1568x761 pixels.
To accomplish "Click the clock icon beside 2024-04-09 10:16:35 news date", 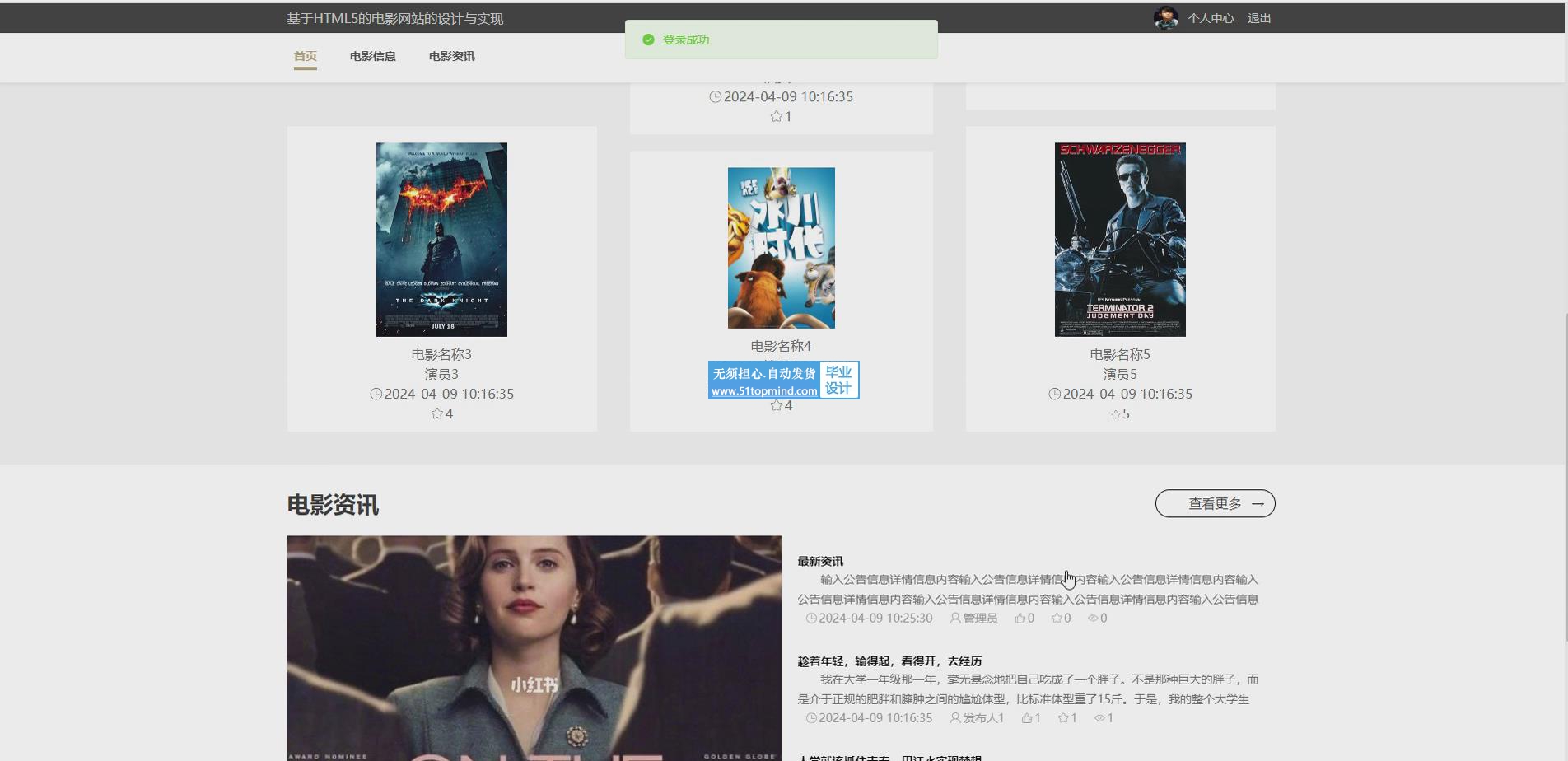I will 811,718.
